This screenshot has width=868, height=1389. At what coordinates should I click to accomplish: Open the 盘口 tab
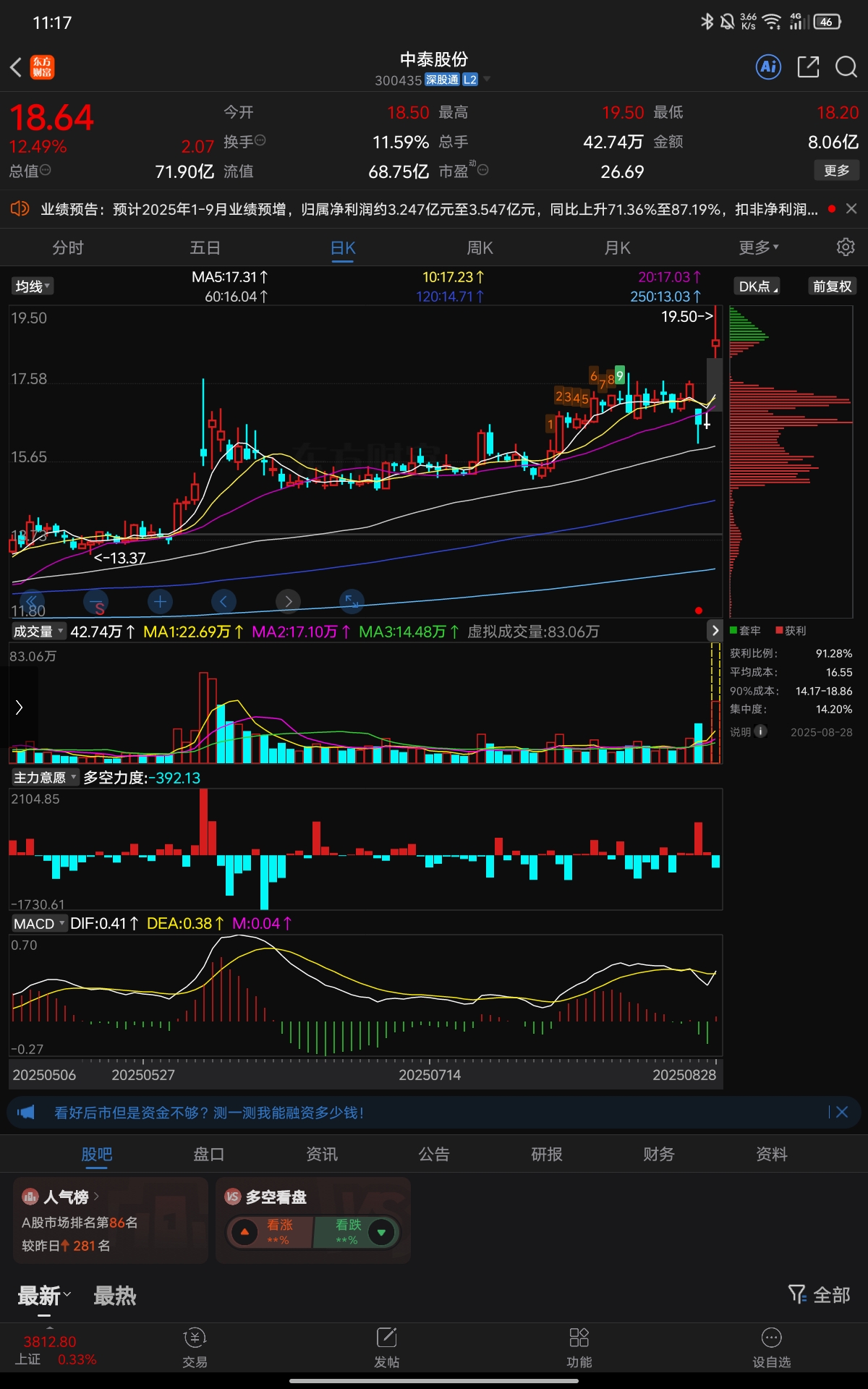209,1154
